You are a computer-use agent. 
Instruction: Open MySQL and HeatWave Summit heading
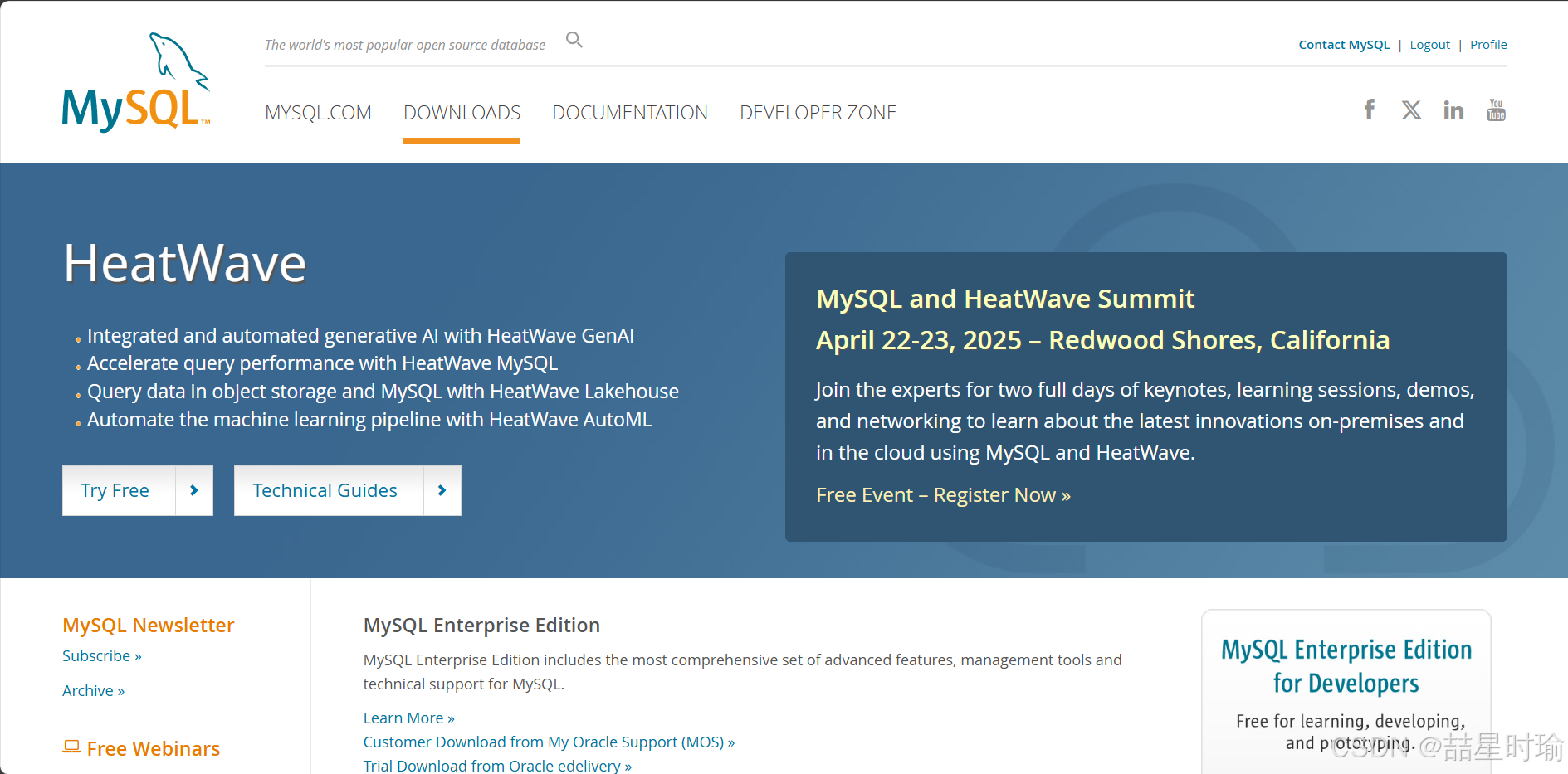[1005, 299]
